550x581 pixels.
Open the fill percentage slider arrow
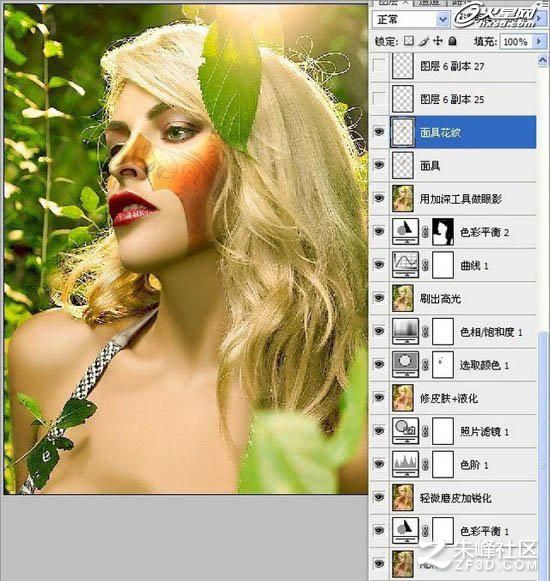(x=539, y=41)
